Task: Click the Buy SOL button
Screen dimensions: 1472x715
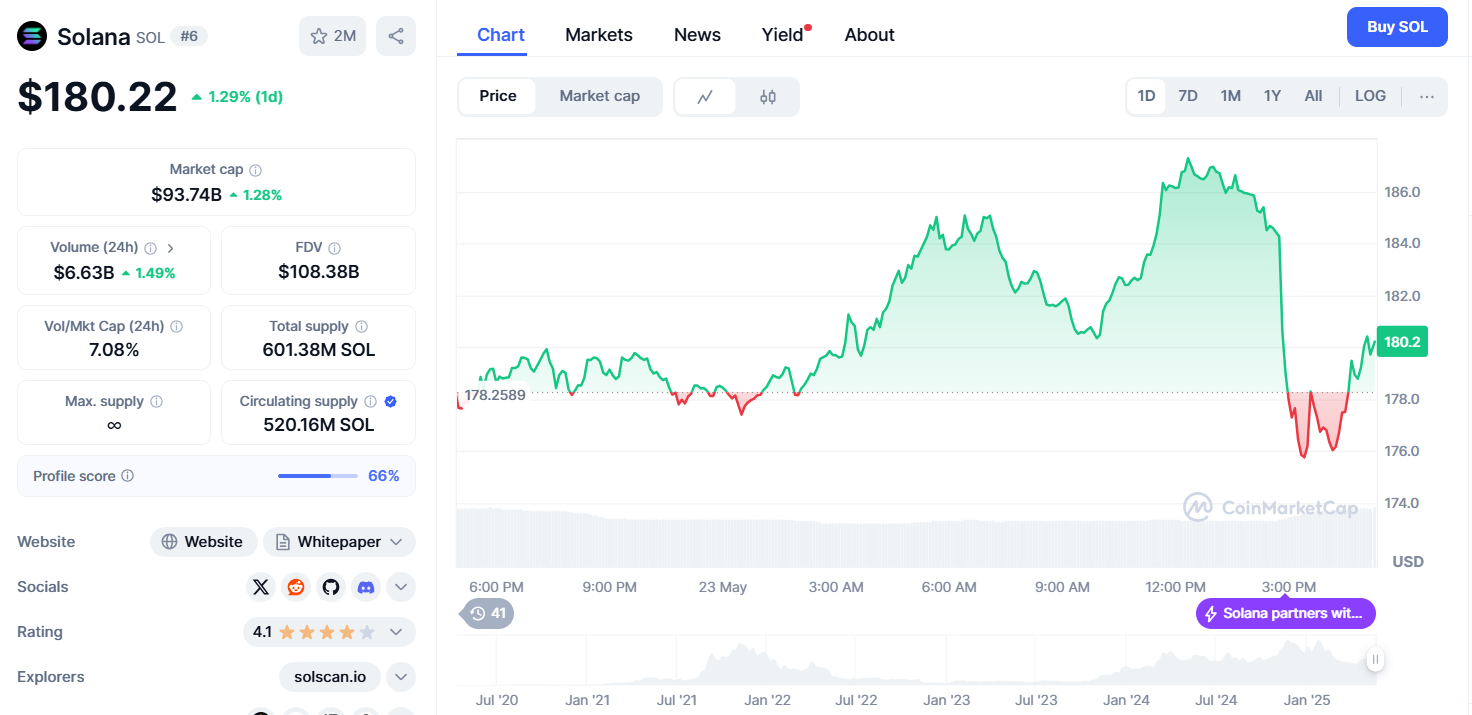Action: pyautogui.click(x=1397, y=27)
